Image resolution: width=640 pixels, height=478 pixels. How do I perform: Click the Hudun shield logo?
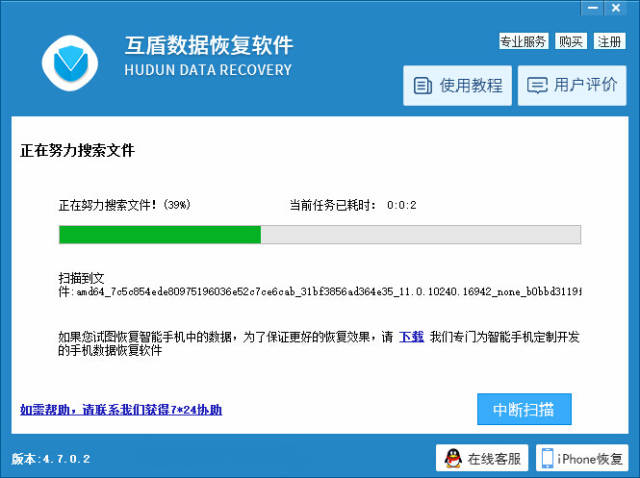[70, 63]
